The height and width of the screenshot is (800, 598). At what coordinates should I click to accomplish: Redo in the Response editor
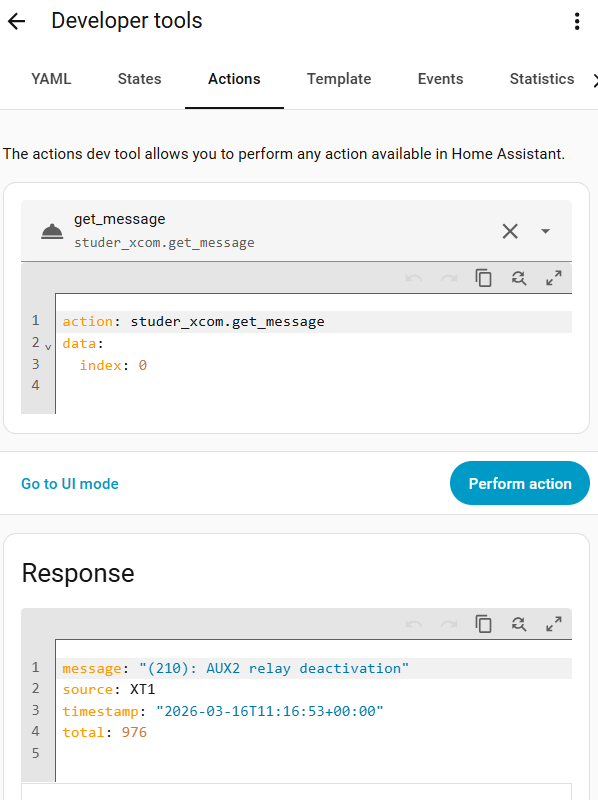[x=449, y=624]
